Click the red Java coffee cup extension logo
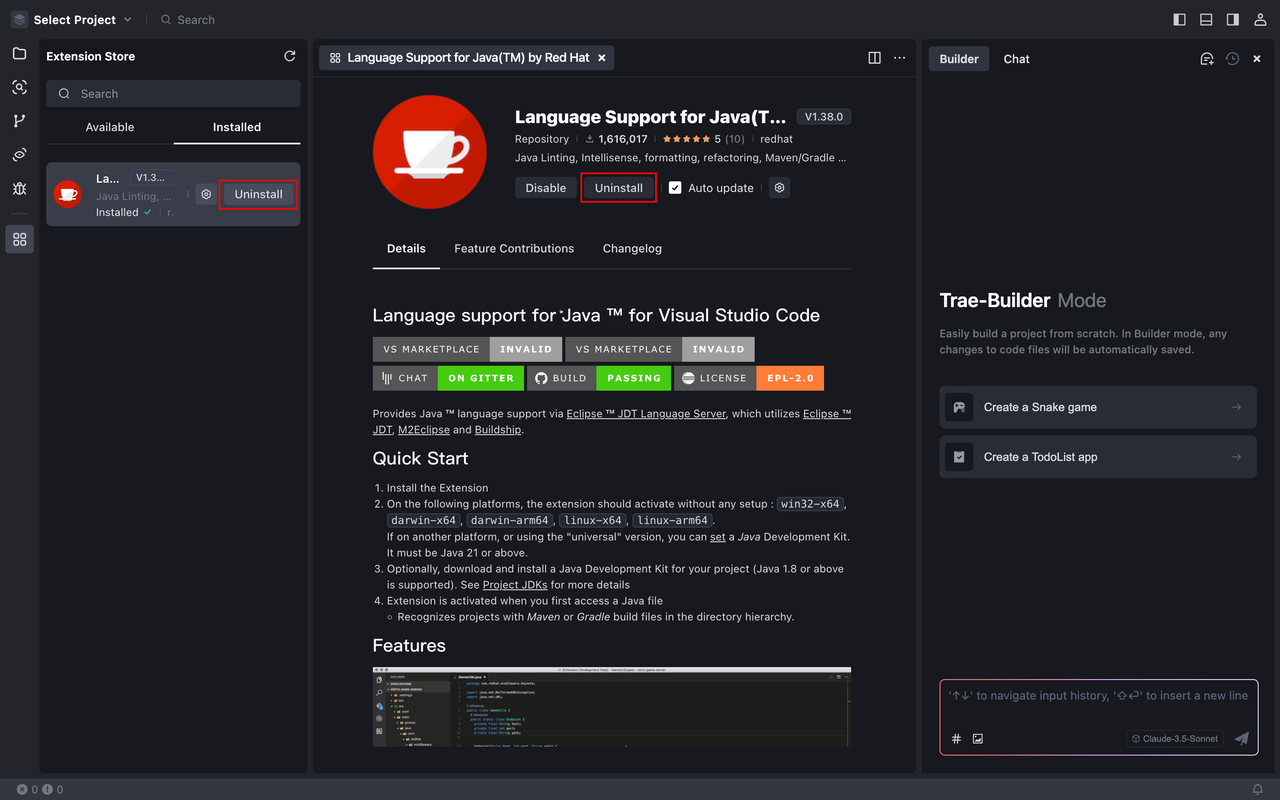Screen dimensions: 1280x800 pos(429,152)
